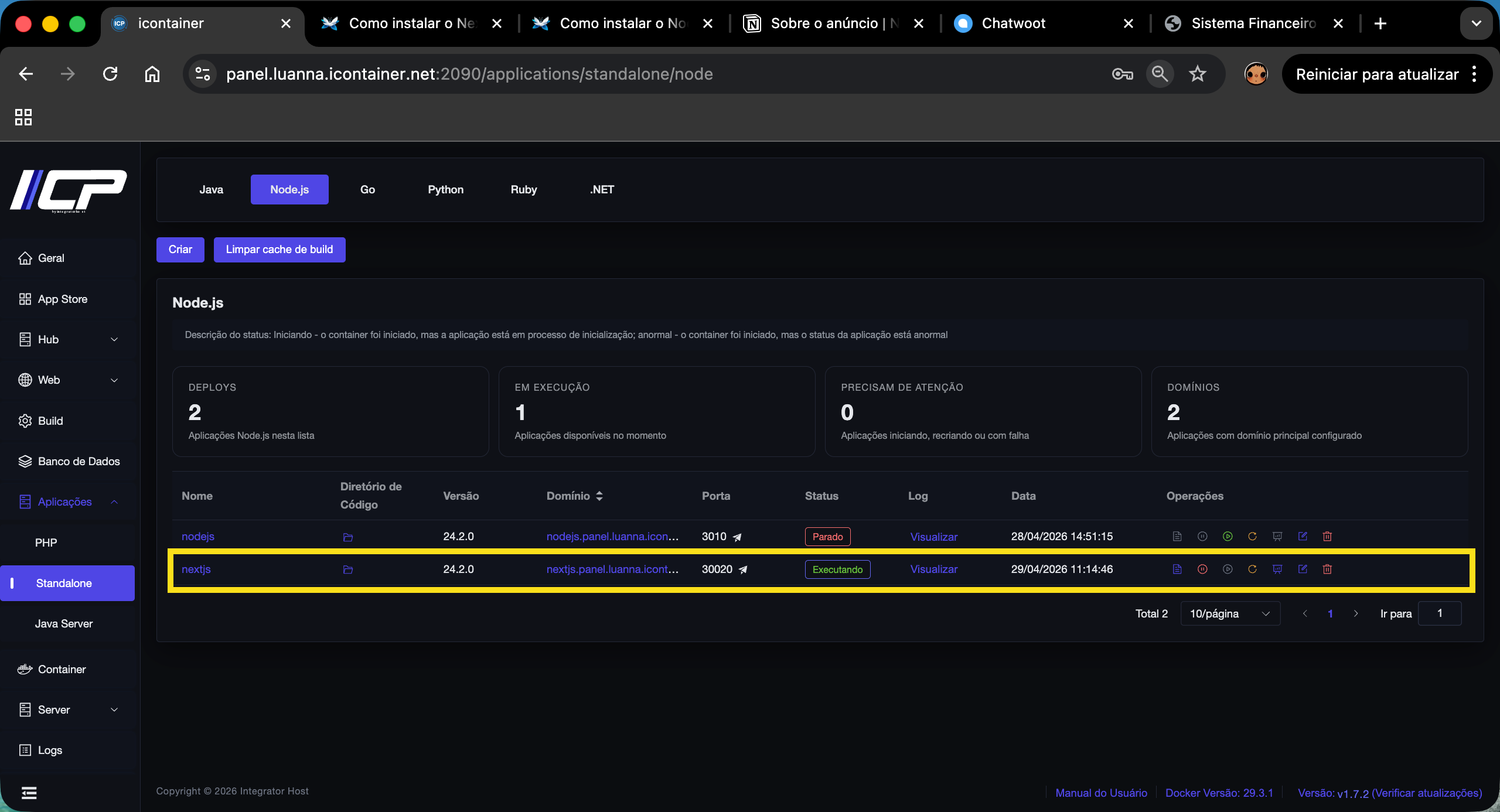Open port 3010 jump icon
Viewport: 1500px width, 812px height.
(x=737, y=537)
